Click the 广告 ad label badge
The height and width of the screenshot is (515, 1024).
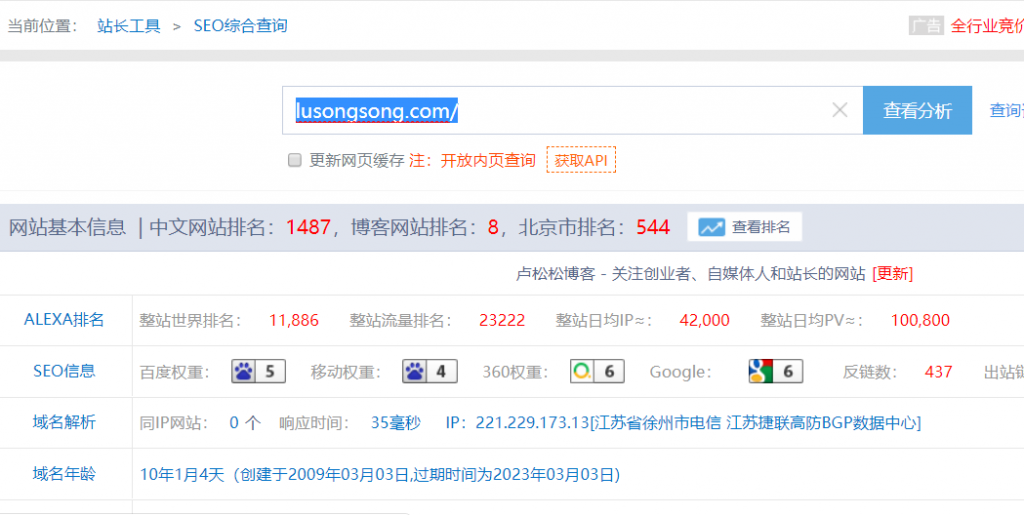coord(925,26)
